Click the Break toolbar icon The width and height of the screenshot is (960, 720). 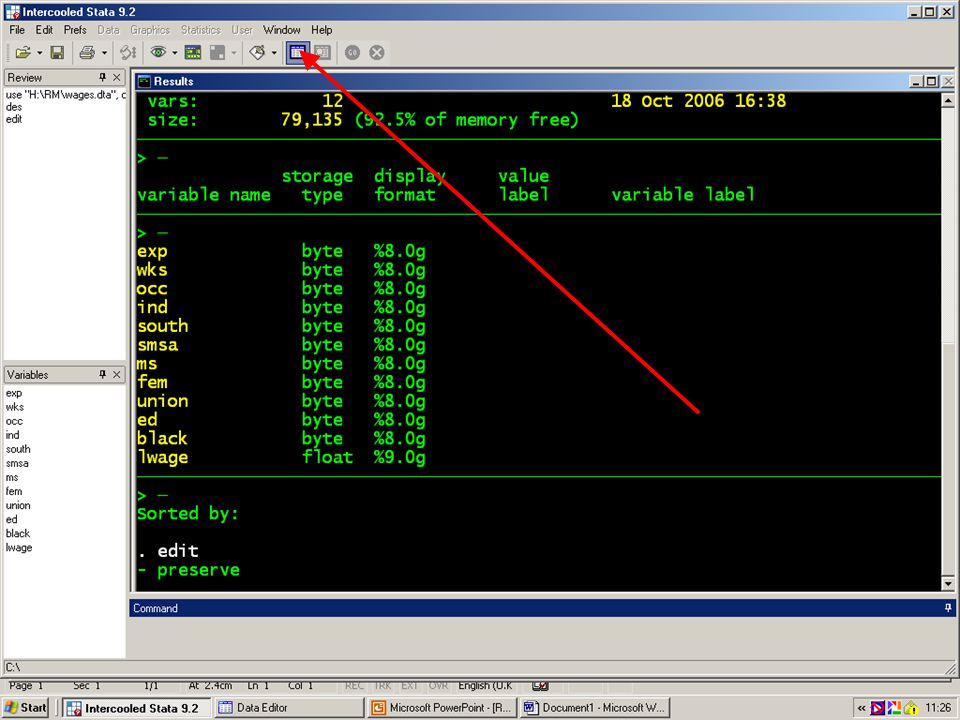point(377,53)
